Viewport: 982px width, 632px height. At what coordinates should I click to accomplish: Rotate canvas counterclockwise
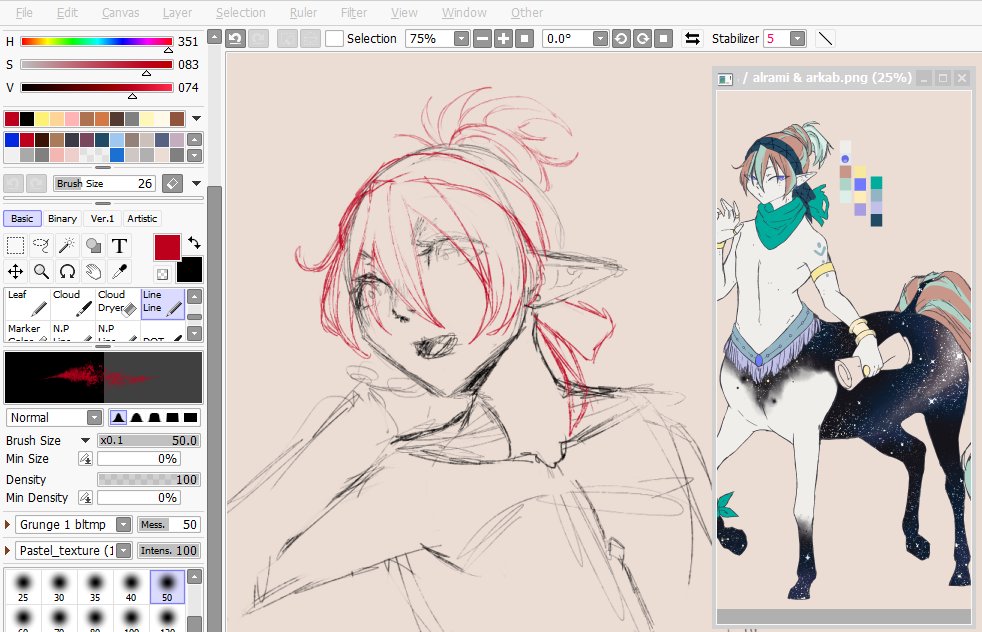(621, 39)
